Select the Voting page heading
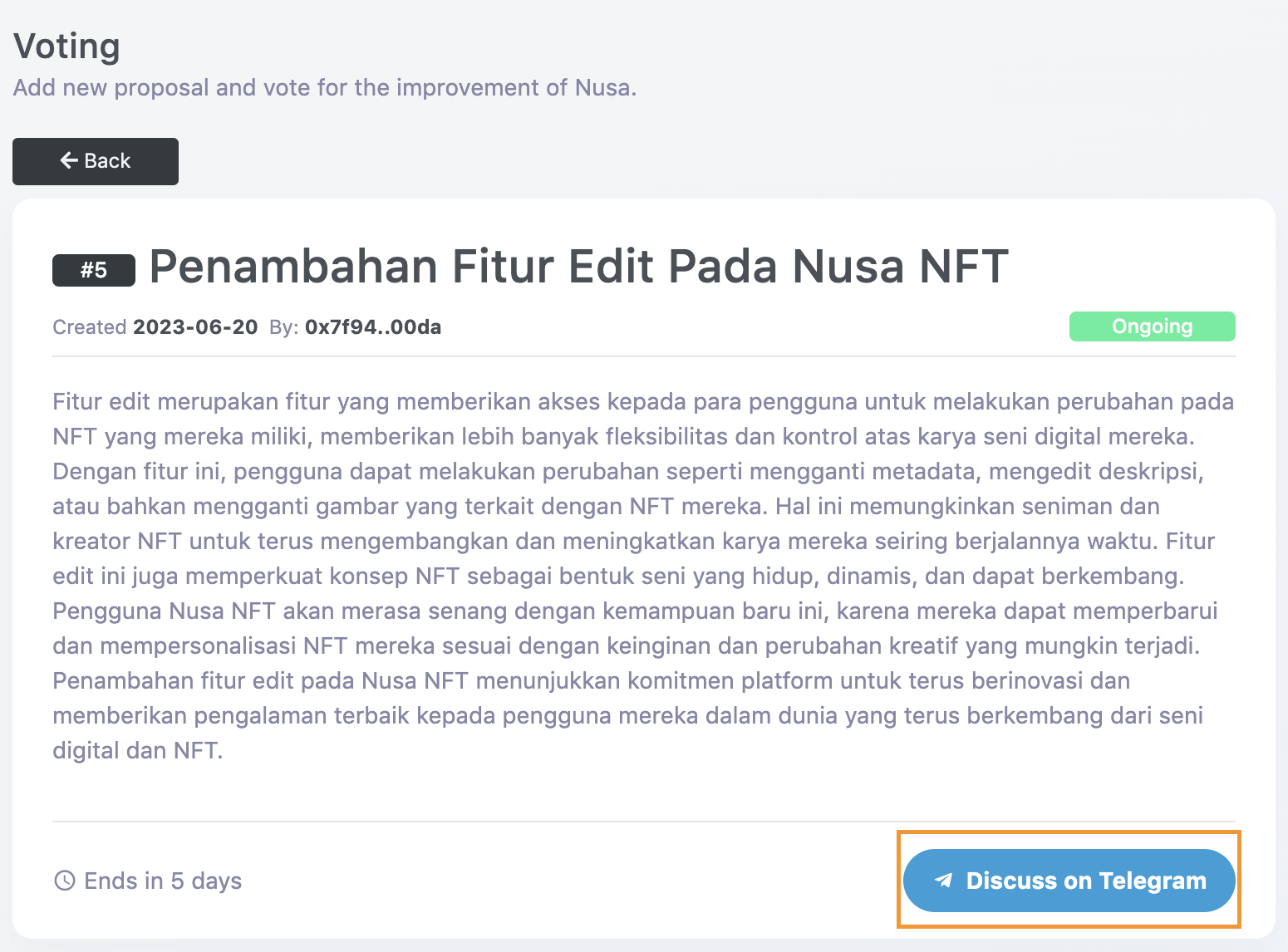The image size is (1288, 952). (x=66, y=46)
